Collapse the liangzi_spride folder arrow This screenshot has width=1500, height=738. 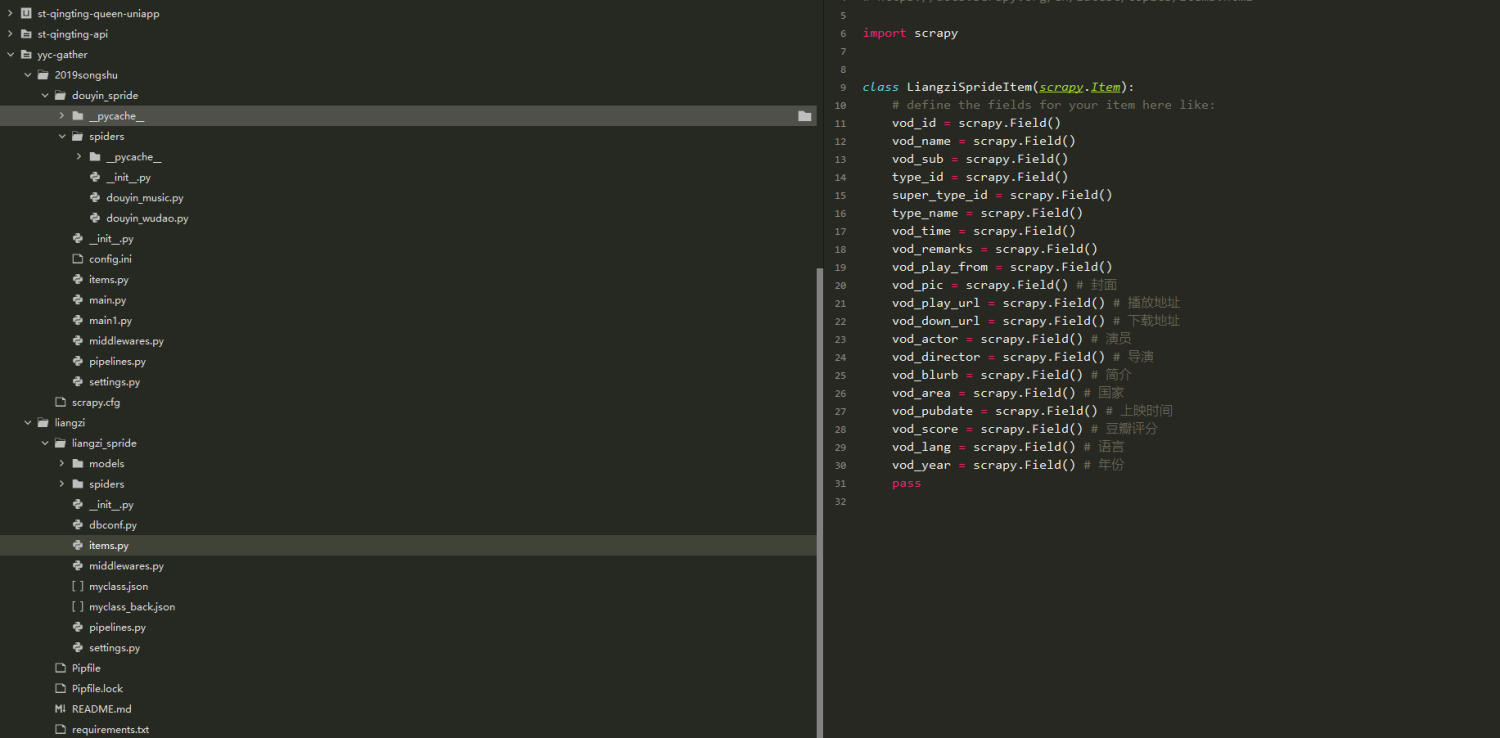(44, 443)
